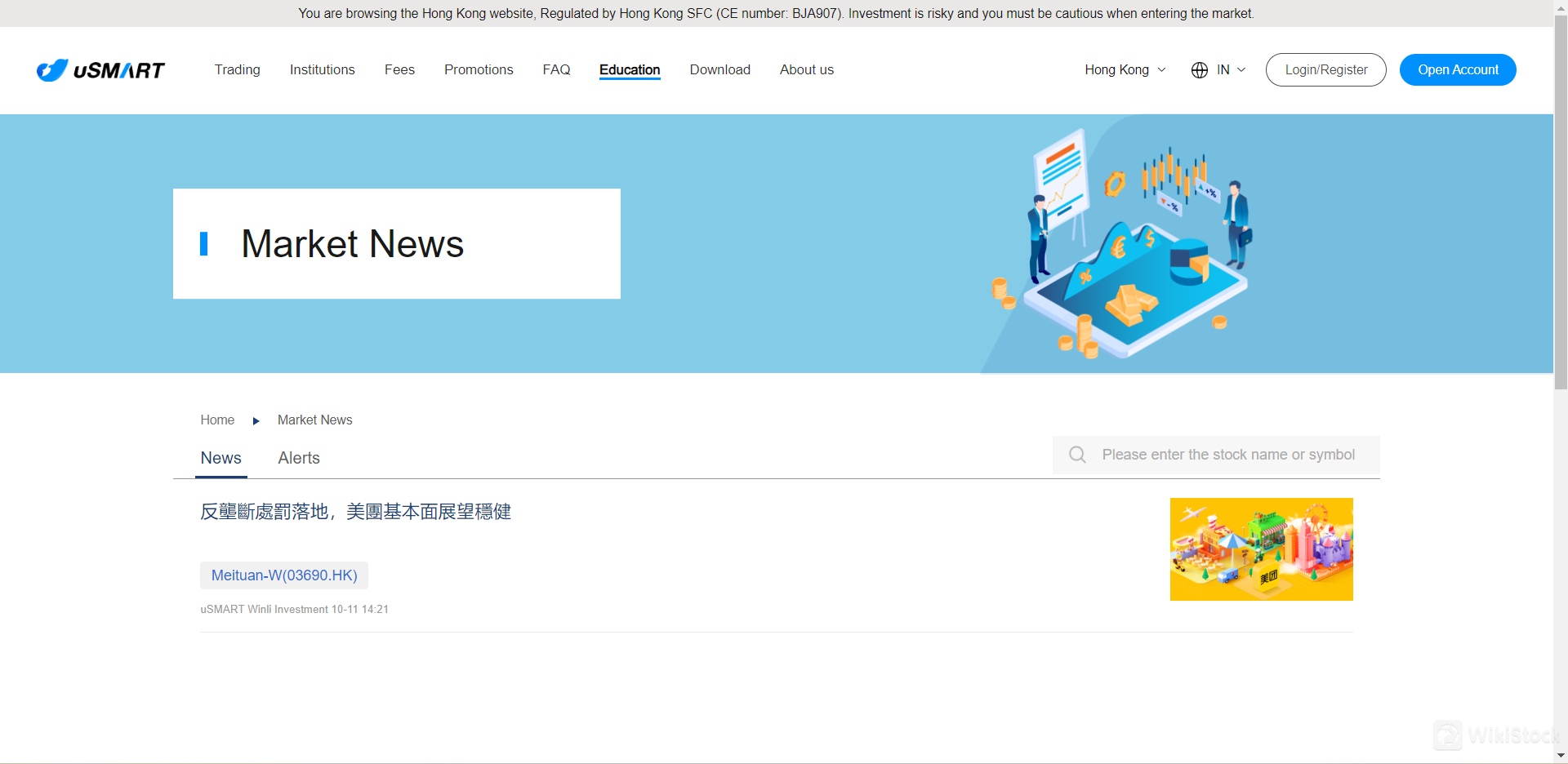Click the Login/Register button
1568x764 pixels.
pos(1326,70)
